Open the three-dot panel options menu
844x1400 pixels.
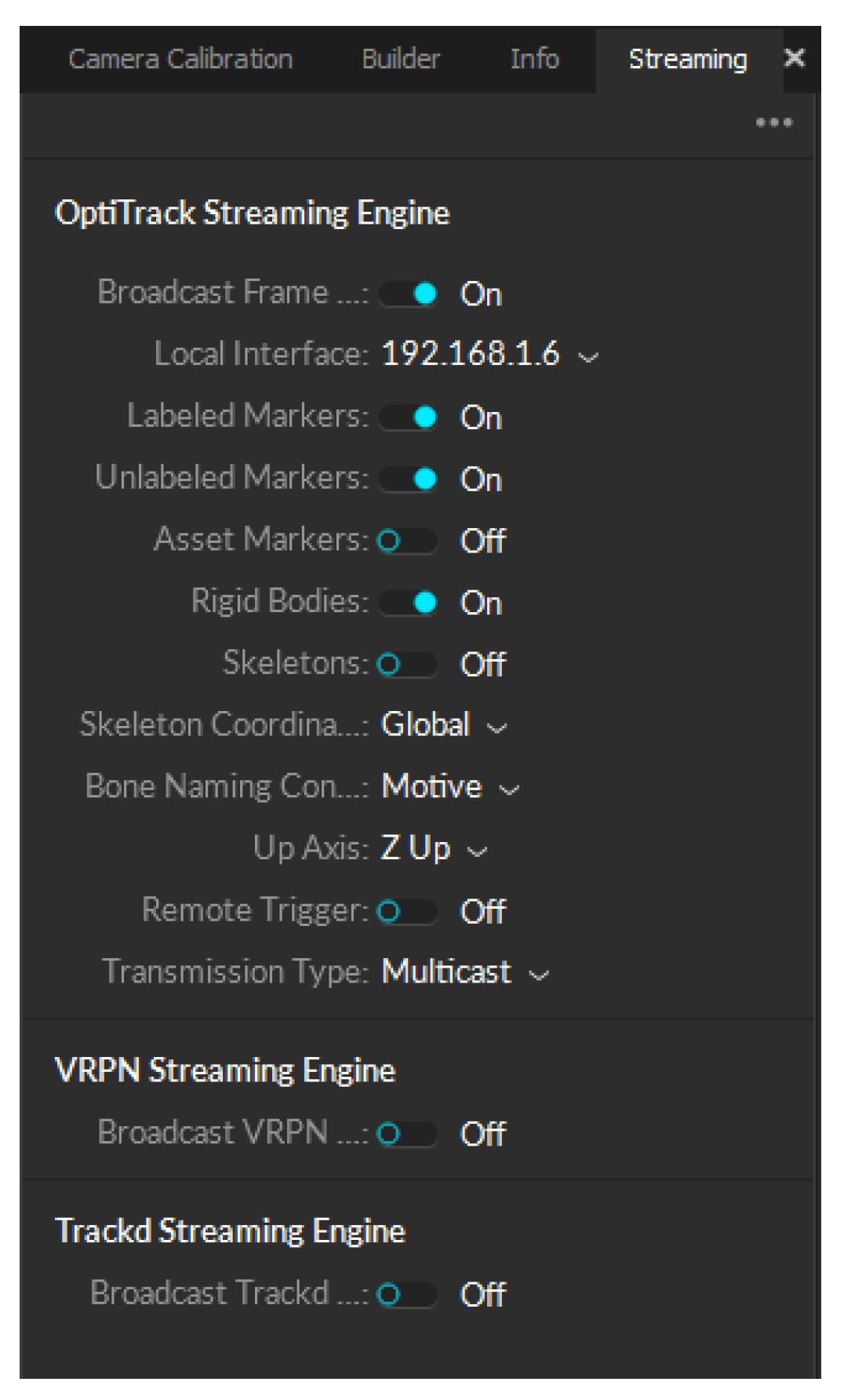click(x=773, y=122)
